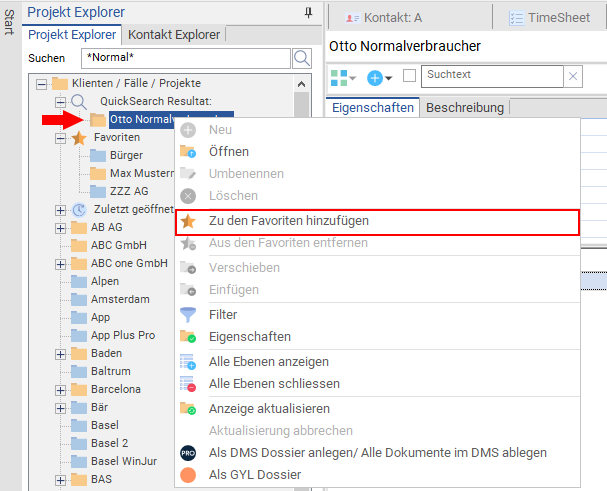Select the Basel WinJur folder
607x491 pixels.
click(124, 461)
